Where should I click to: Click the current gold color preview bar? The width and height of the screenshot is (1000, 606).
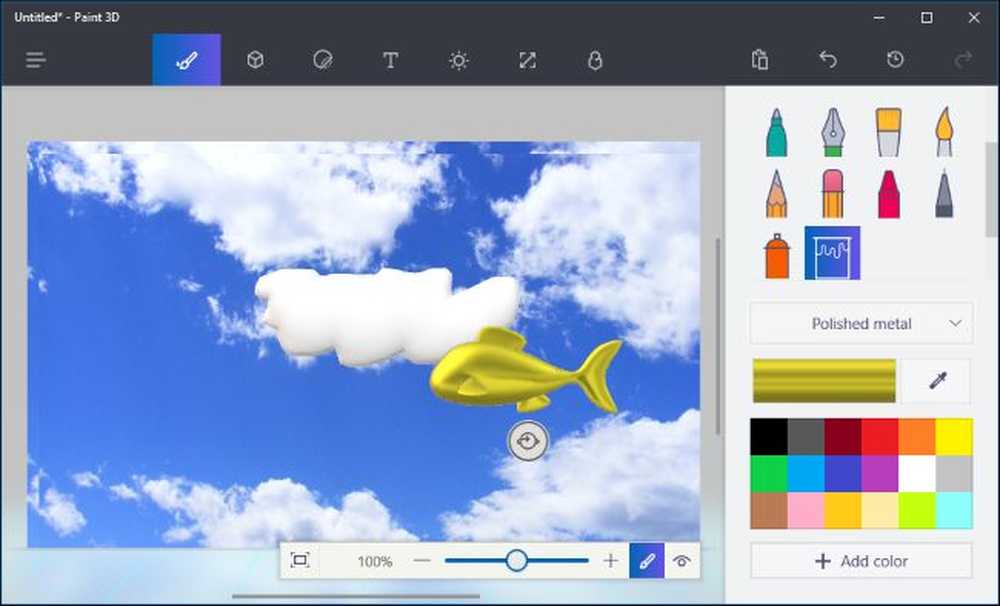[x=824, y=381]
